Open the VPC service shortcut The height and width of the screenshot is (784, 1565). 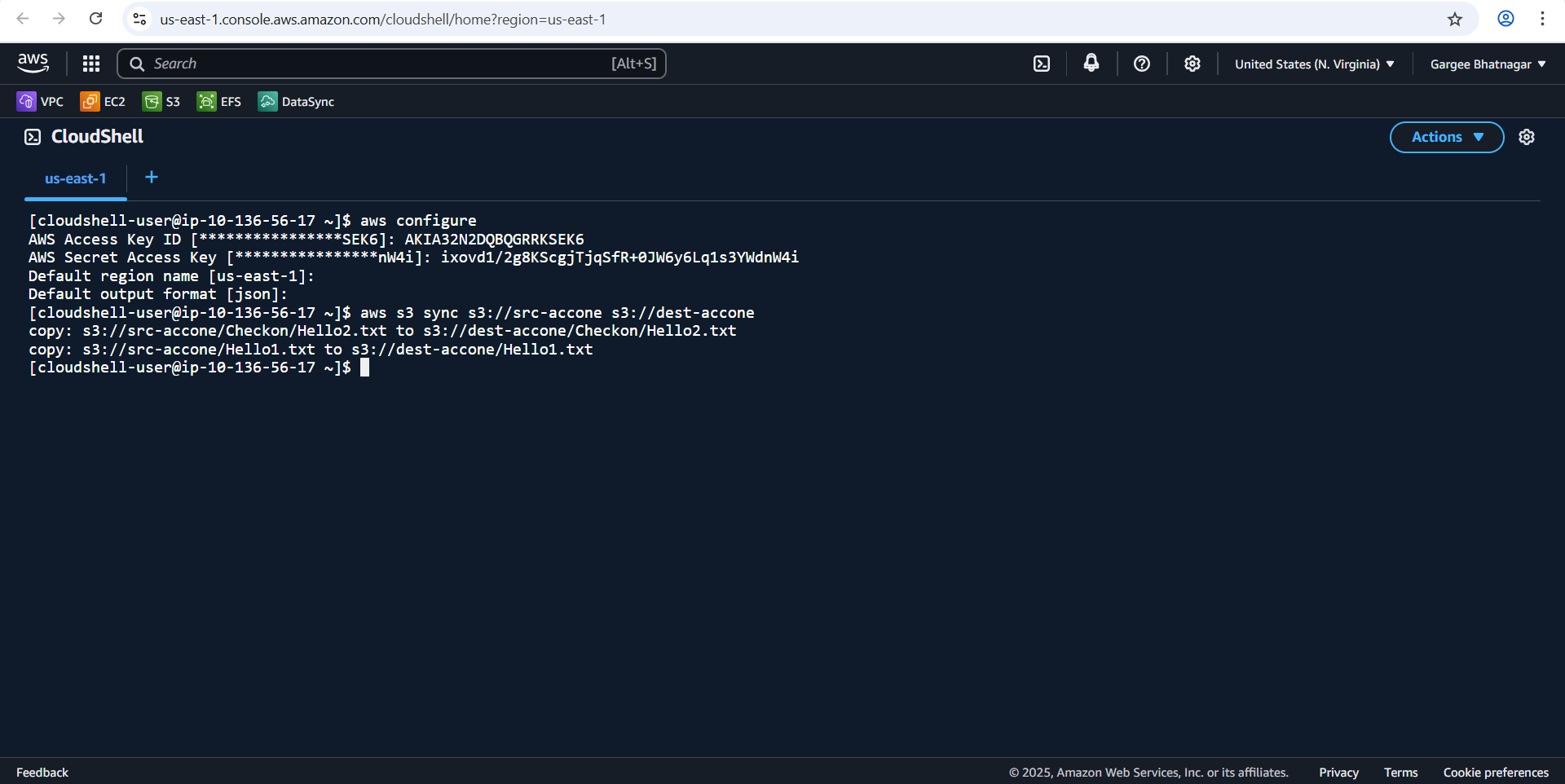(x=40, y=102)
